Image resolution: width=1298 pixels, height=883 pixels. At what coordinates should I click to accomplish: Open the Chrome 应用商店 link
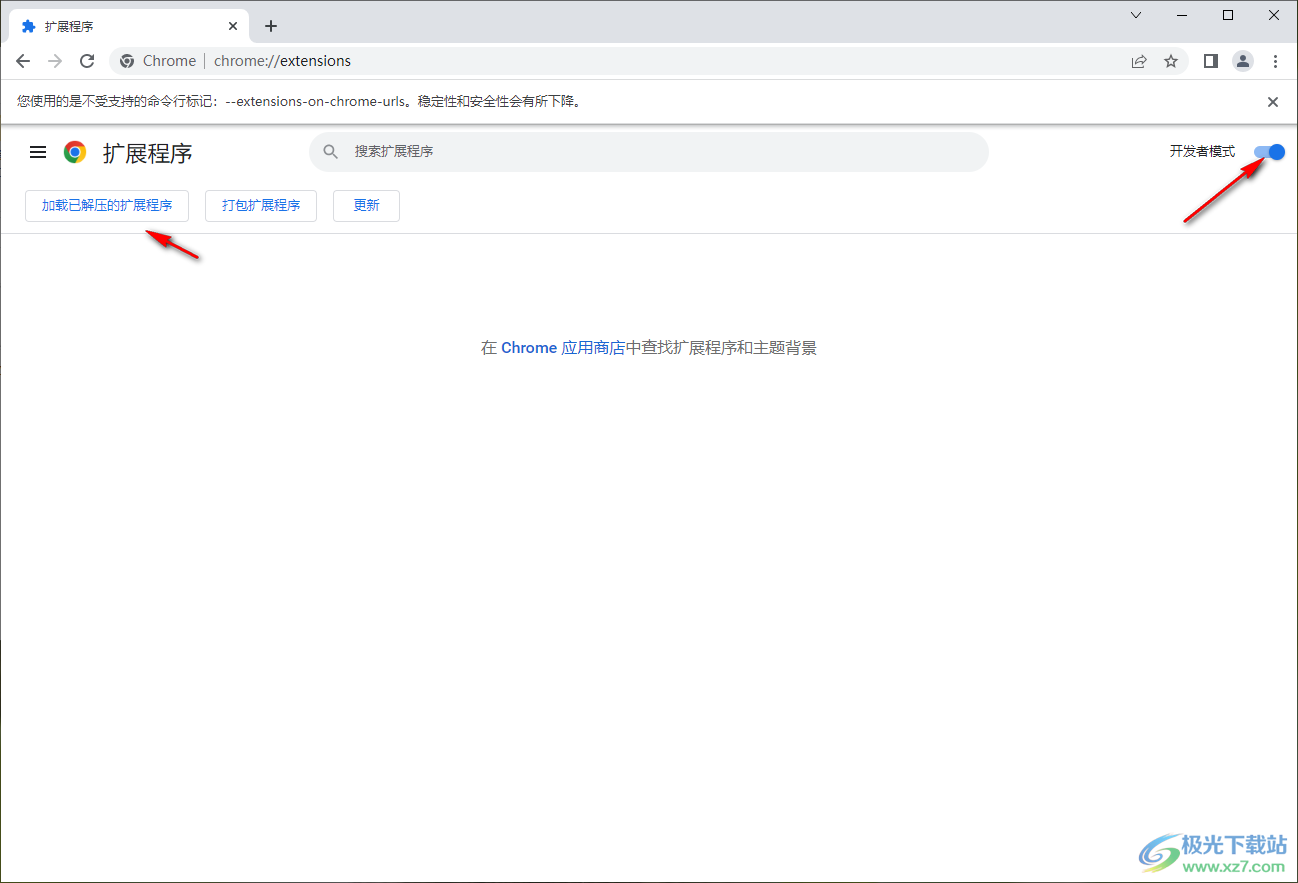click(x=563, y=348)
